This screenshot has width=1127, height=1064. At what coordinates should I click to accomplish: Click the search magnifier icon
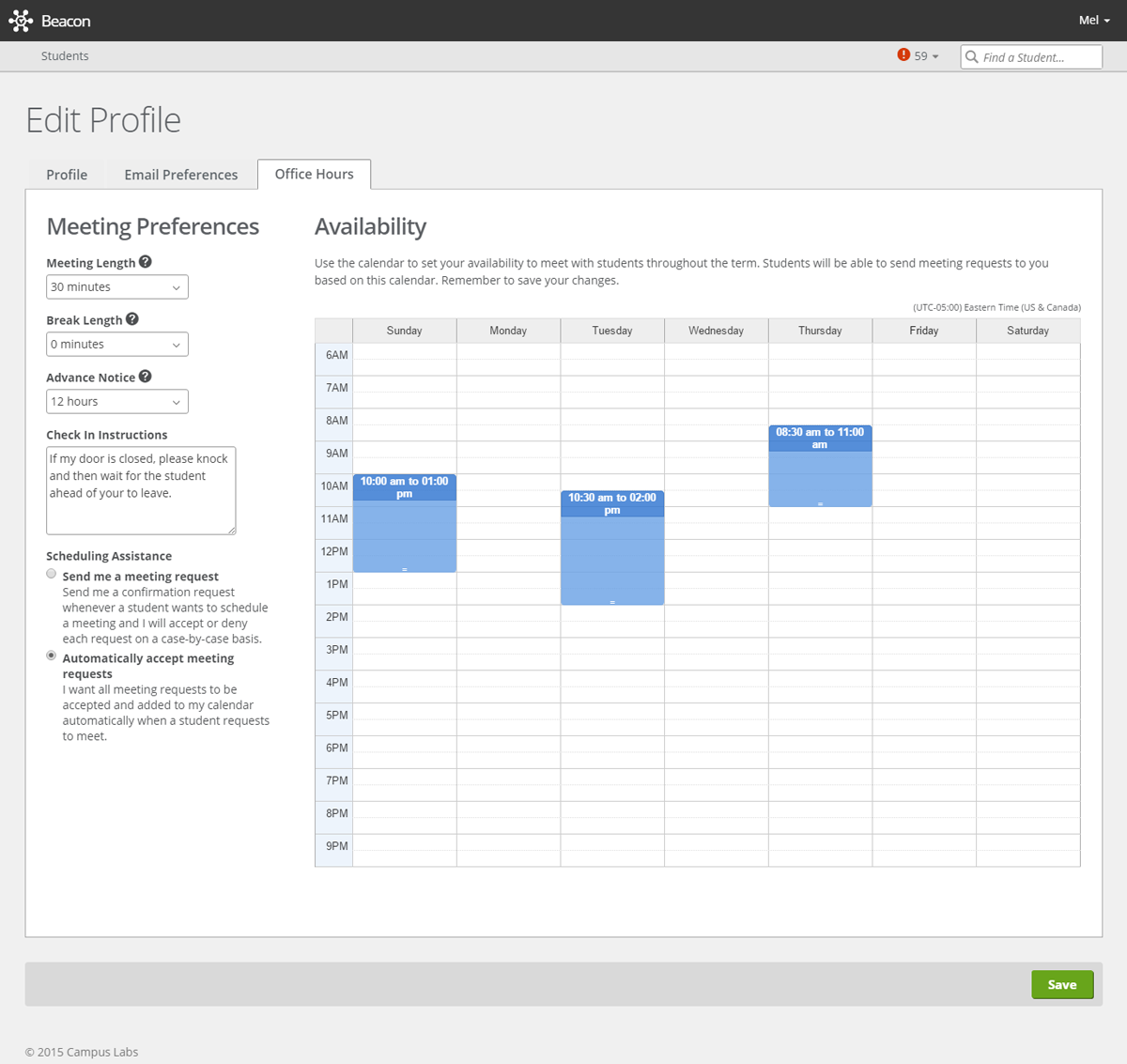coord(971,56)
